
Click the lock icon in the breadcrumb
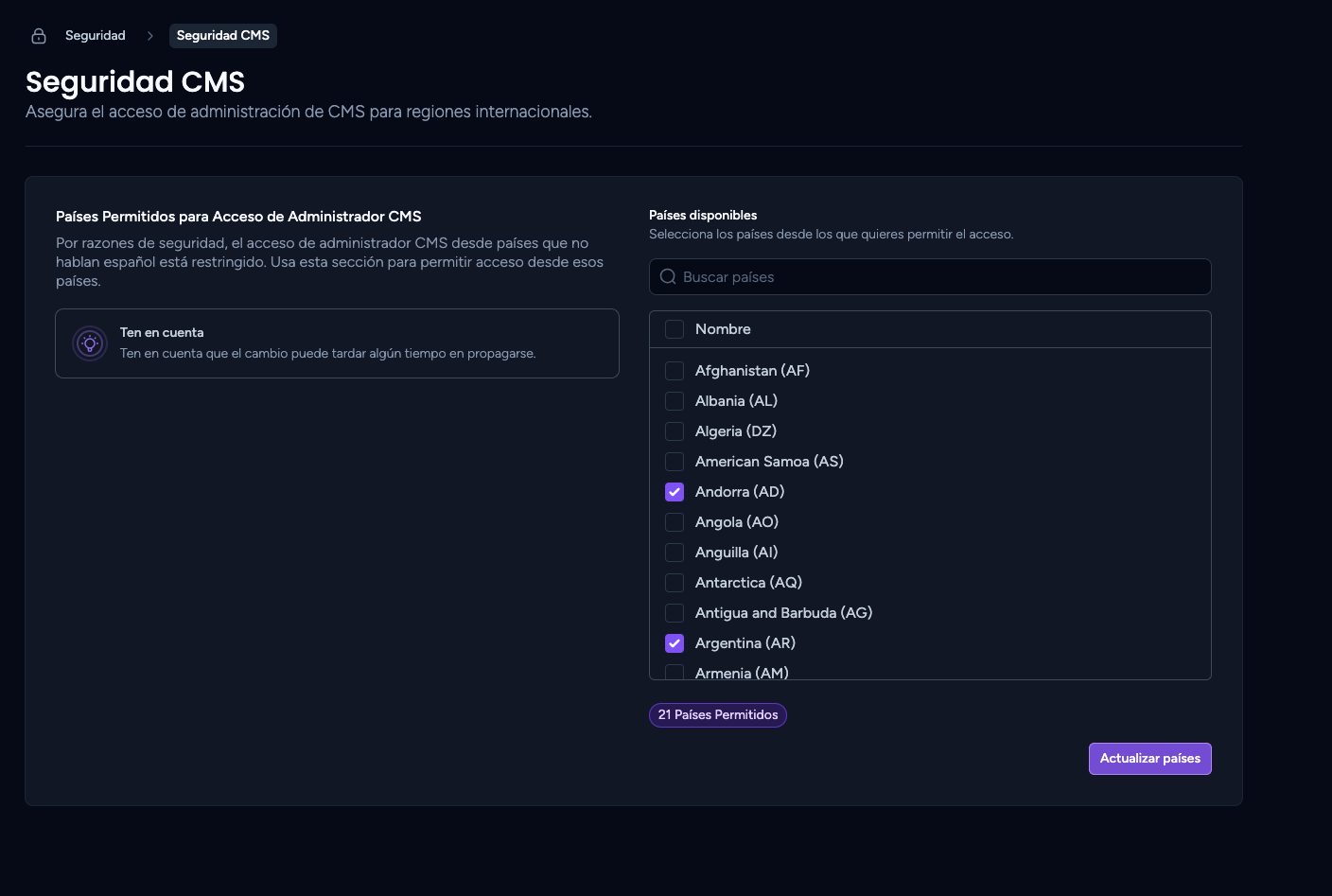(39, 36)
